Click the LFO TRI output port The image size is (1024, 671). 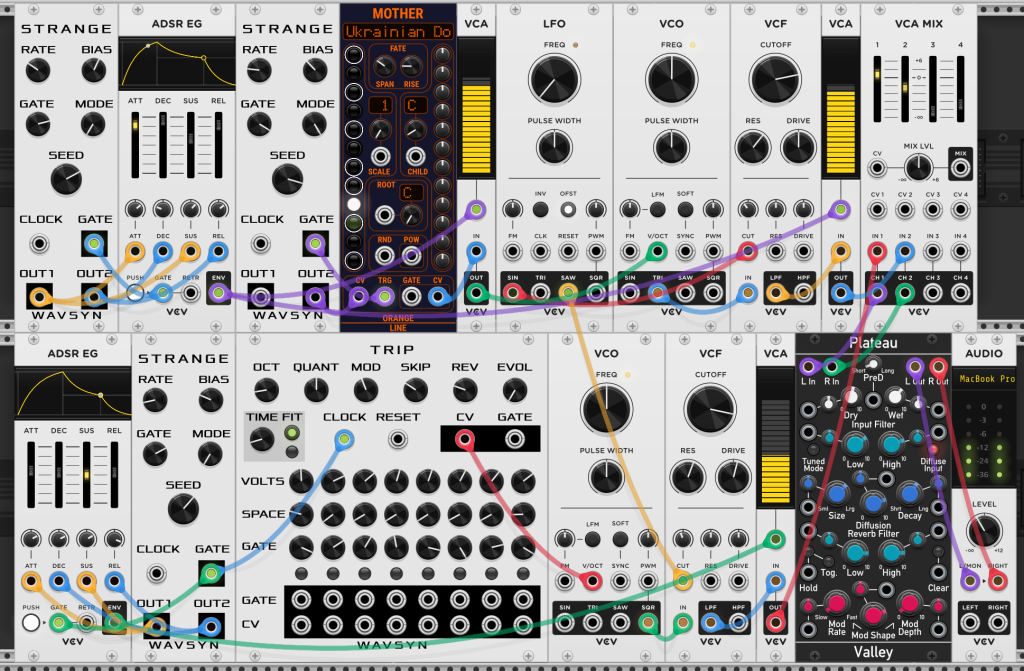click(x=540, y=293)
